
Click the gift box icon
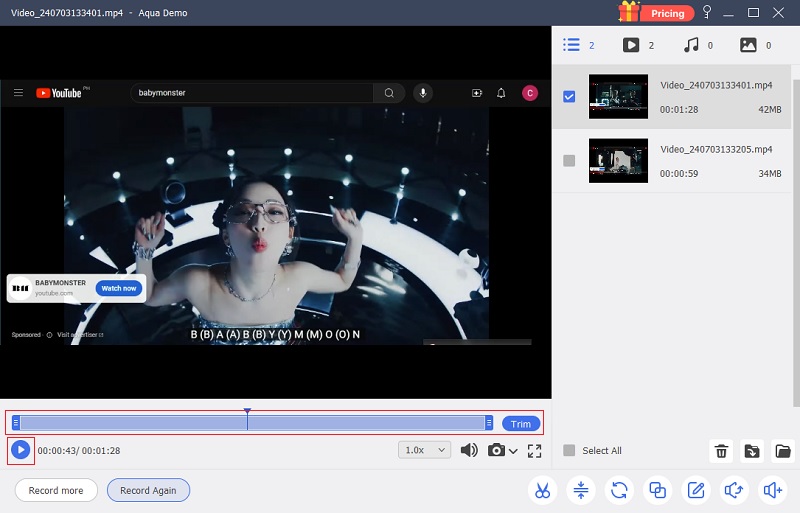[x=629, y=11]
